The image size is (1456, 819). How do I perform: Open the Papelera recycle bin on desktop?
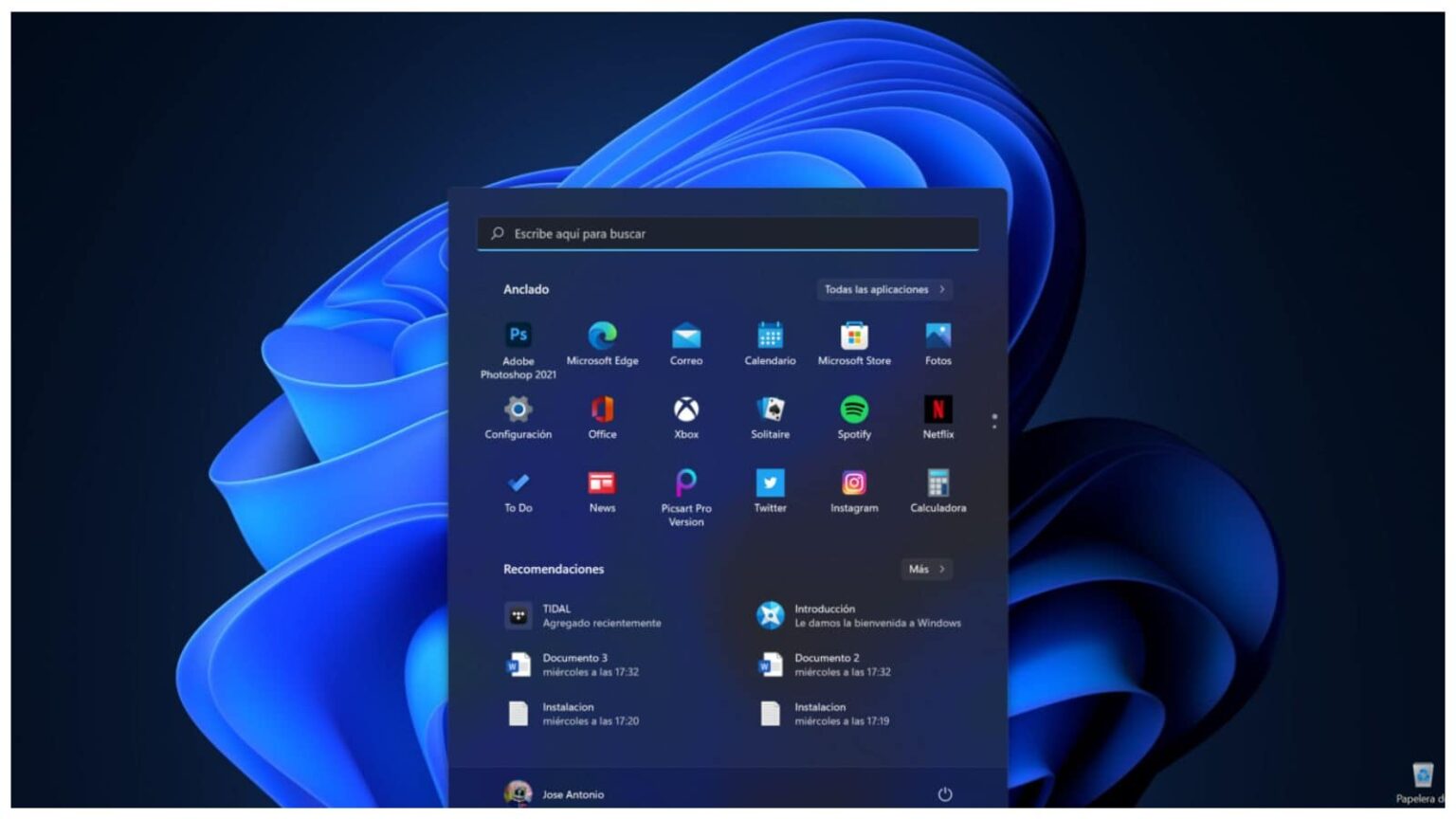coord(1423,783)
